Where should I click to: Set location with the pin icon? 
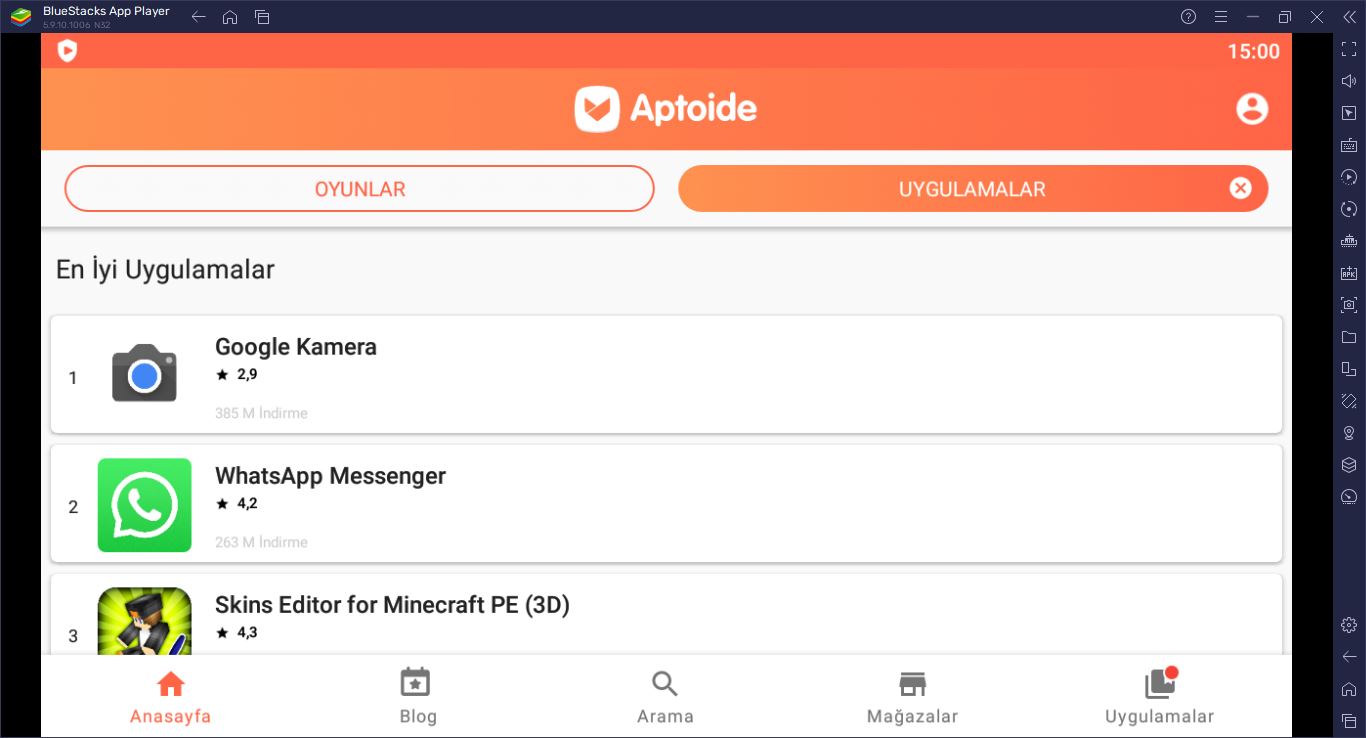1349,433
